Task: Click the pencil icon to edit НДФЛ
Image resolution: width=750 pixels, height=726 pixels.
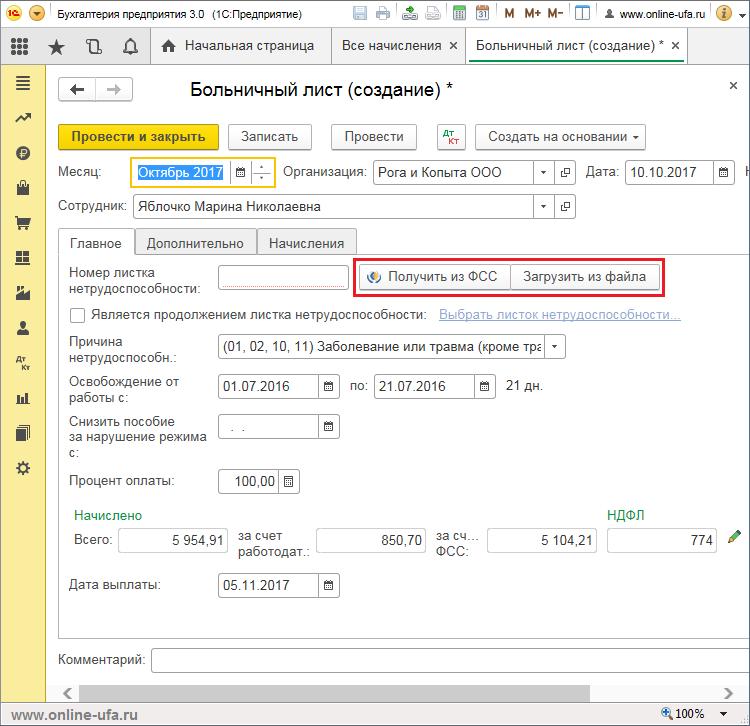Action: (735, 538)
